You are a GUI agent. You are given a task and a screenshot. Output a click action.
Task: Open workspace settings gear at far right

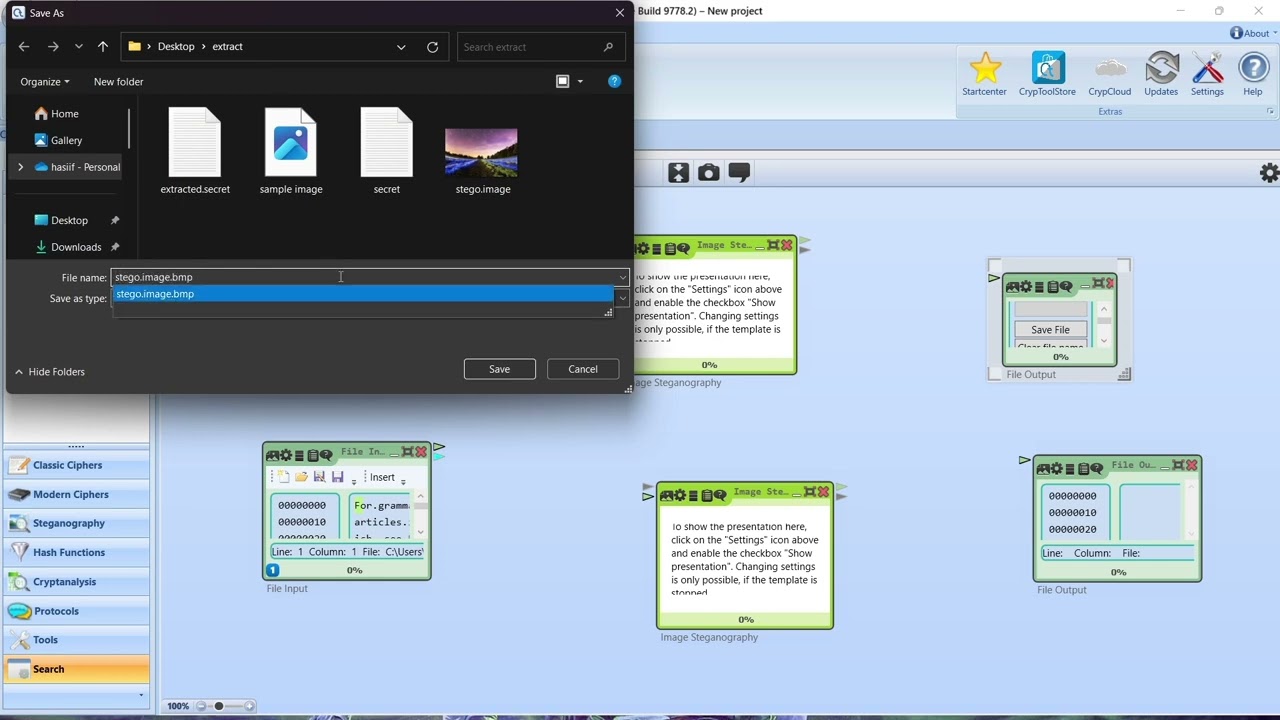(x=1269, y=173)
